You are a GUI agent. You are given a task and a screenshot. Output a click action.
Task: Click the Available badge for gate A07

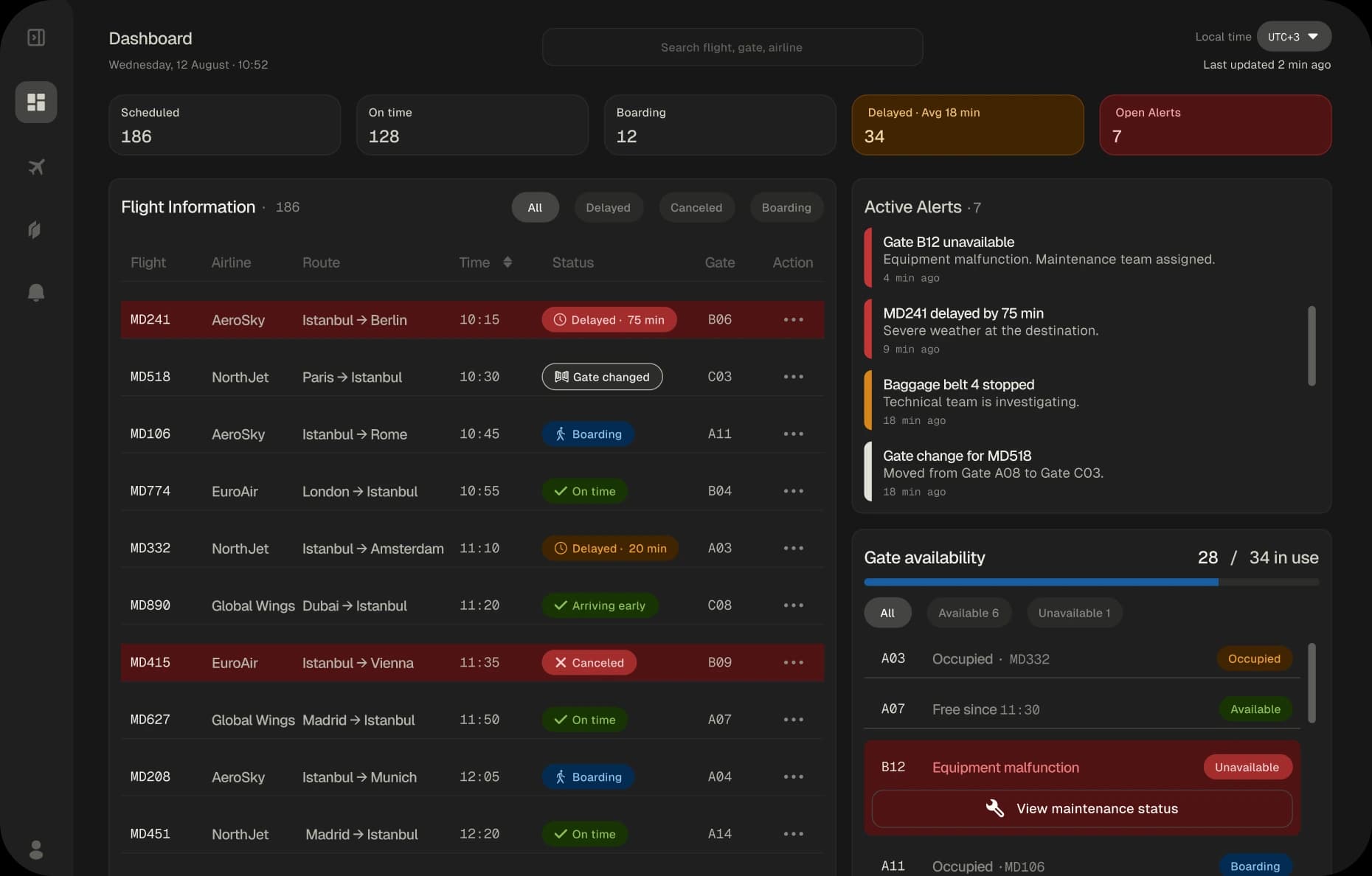[x=1255, y=709]
